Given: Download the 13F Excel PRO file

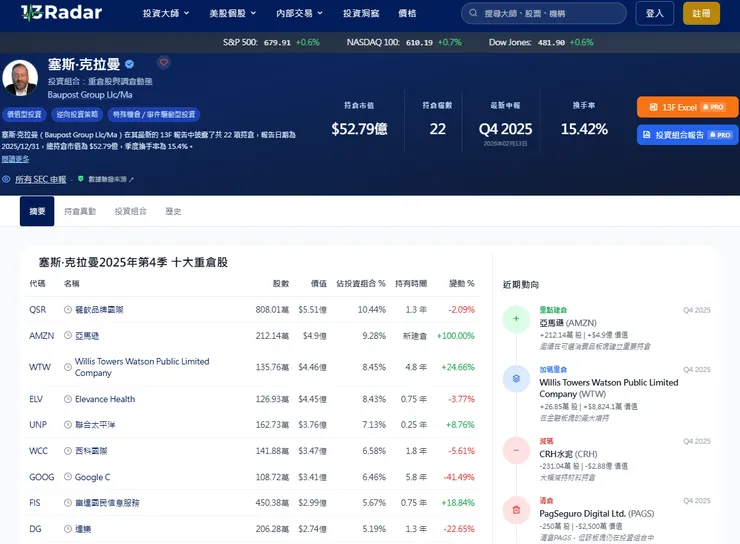Looking at the screenshot, I should (688, 107).
